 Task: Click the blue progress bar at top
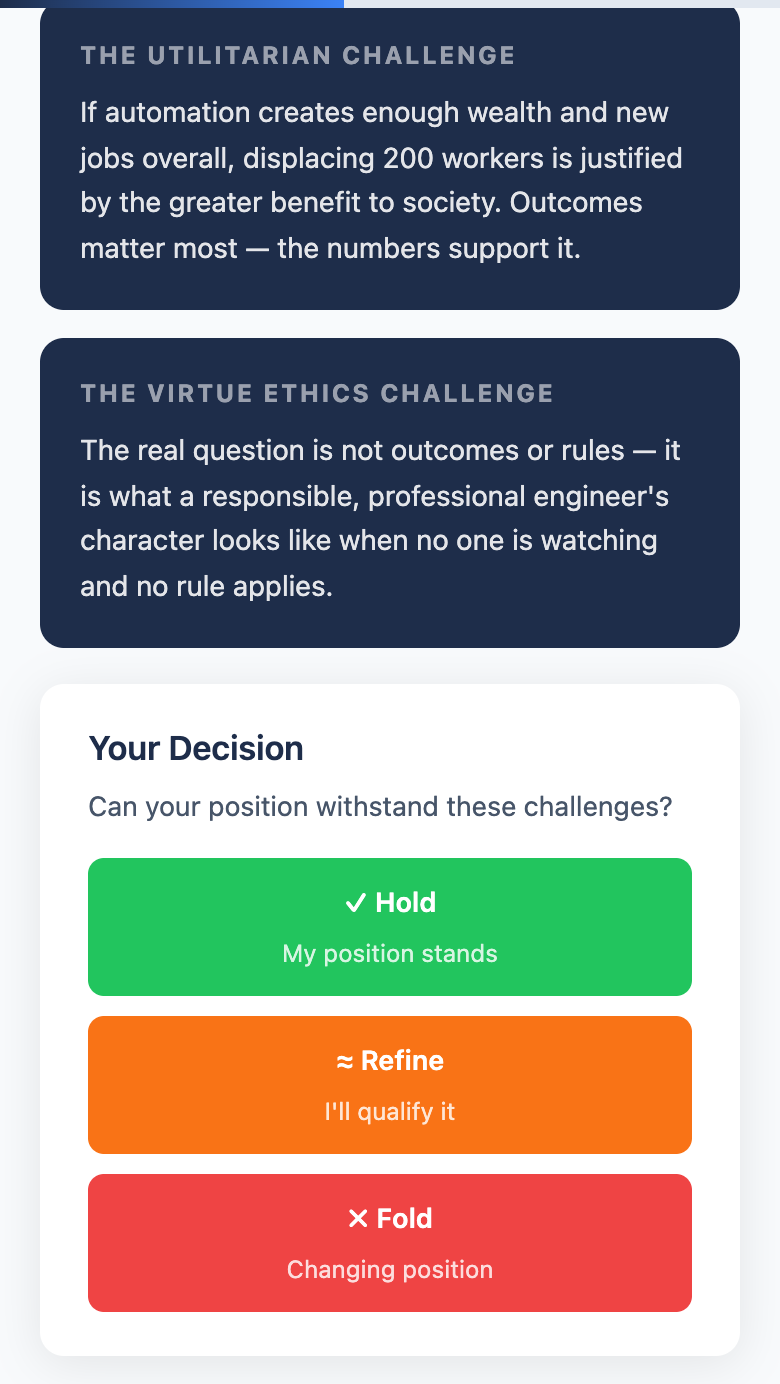point(170,5)
